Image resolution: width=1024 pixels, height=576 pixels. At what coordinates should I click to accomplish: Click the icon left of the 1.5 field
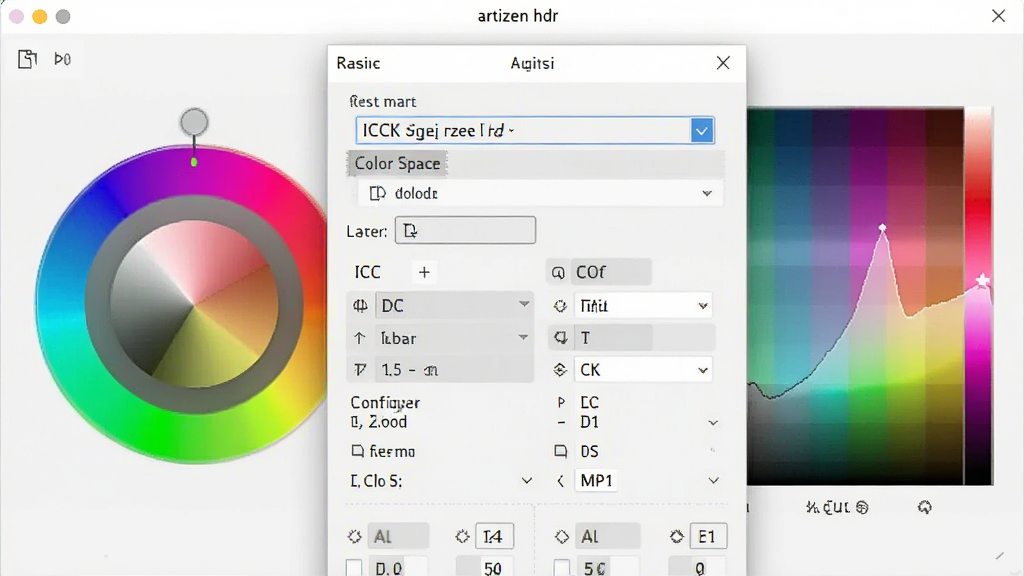(360, 370)
